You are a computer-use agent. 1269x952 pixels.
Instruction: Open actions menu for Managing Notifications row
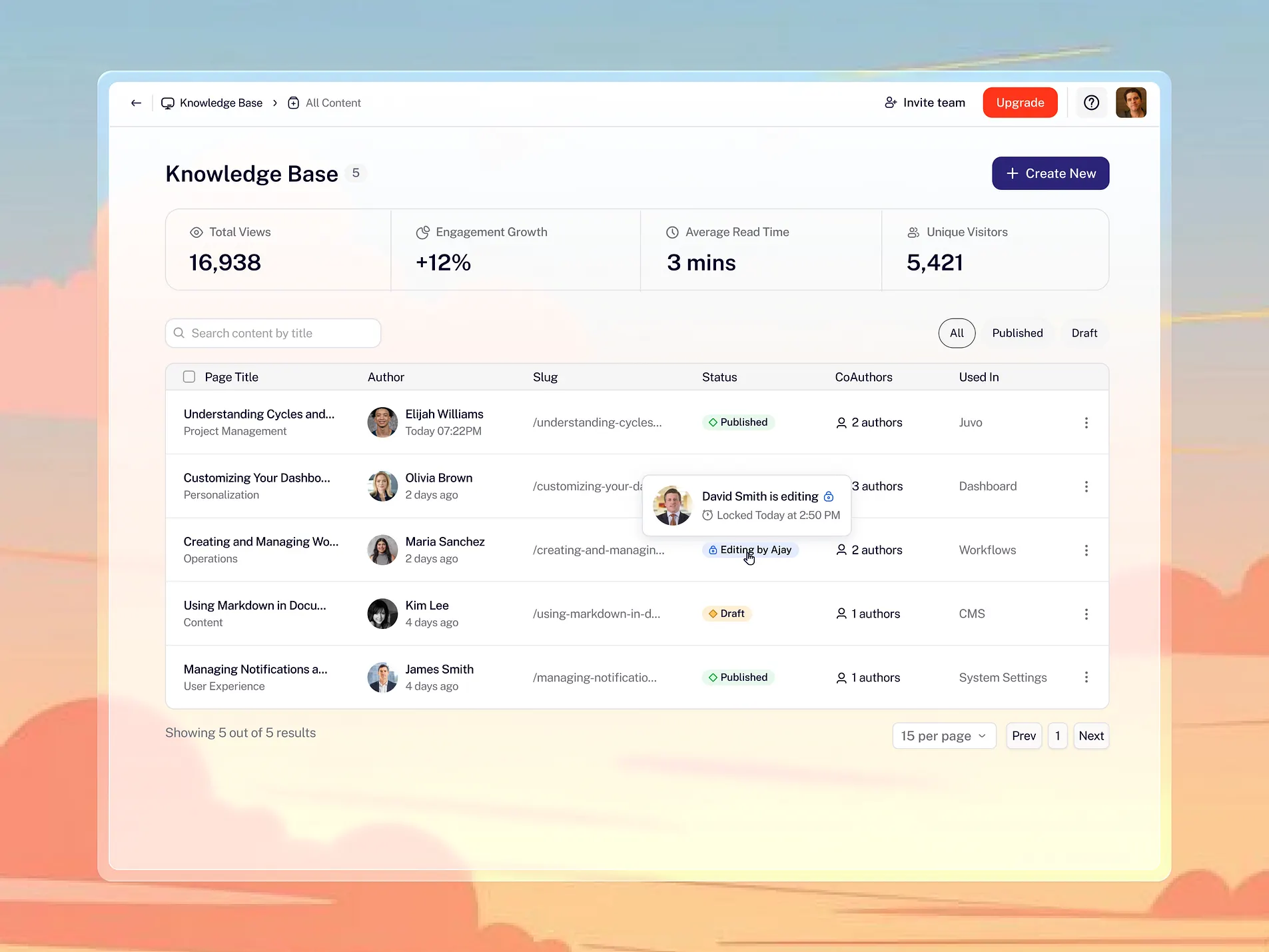tap(1086, 677)
